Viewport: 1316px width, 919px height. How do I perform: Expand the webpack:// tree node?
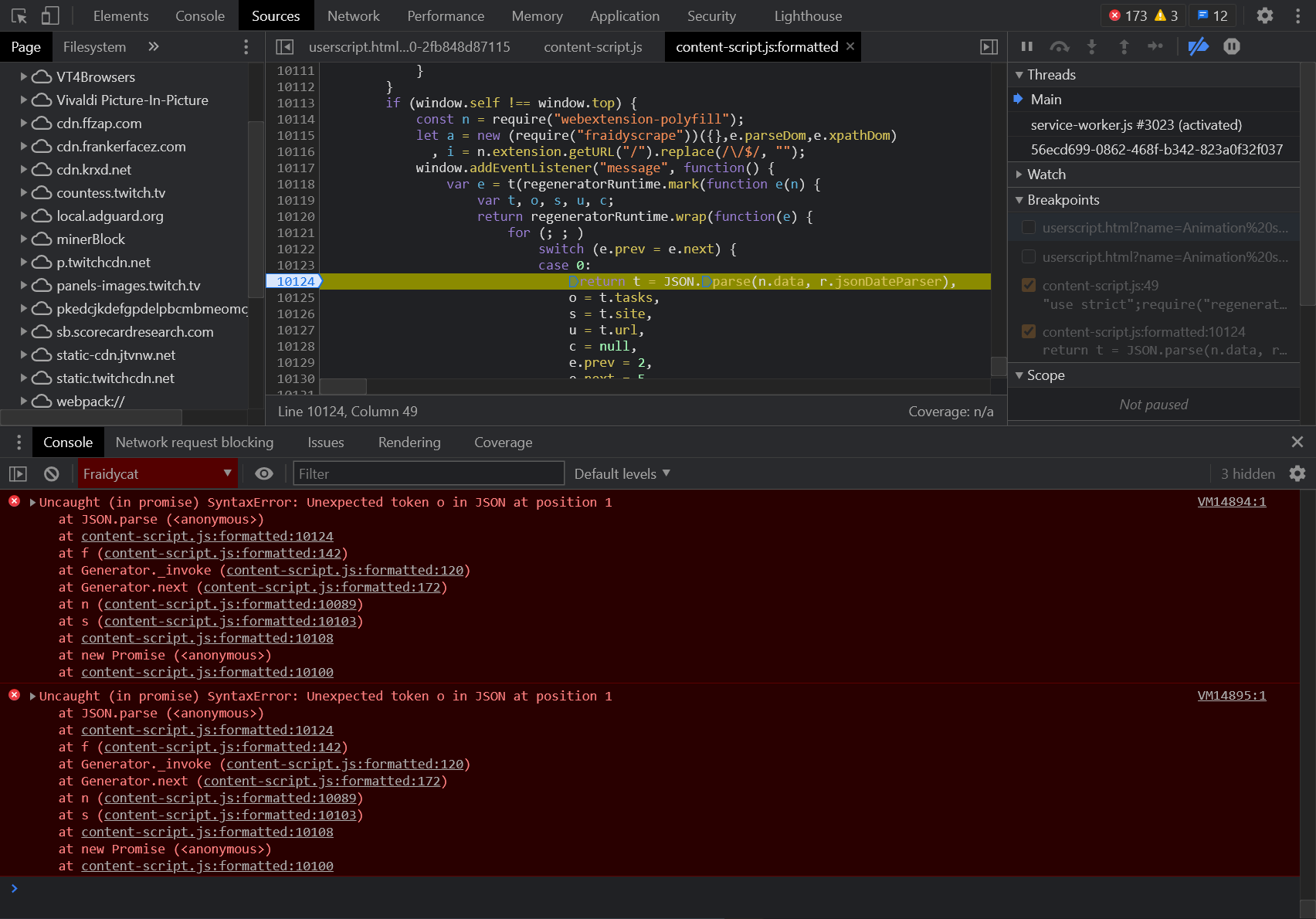[x=24, y=401]
